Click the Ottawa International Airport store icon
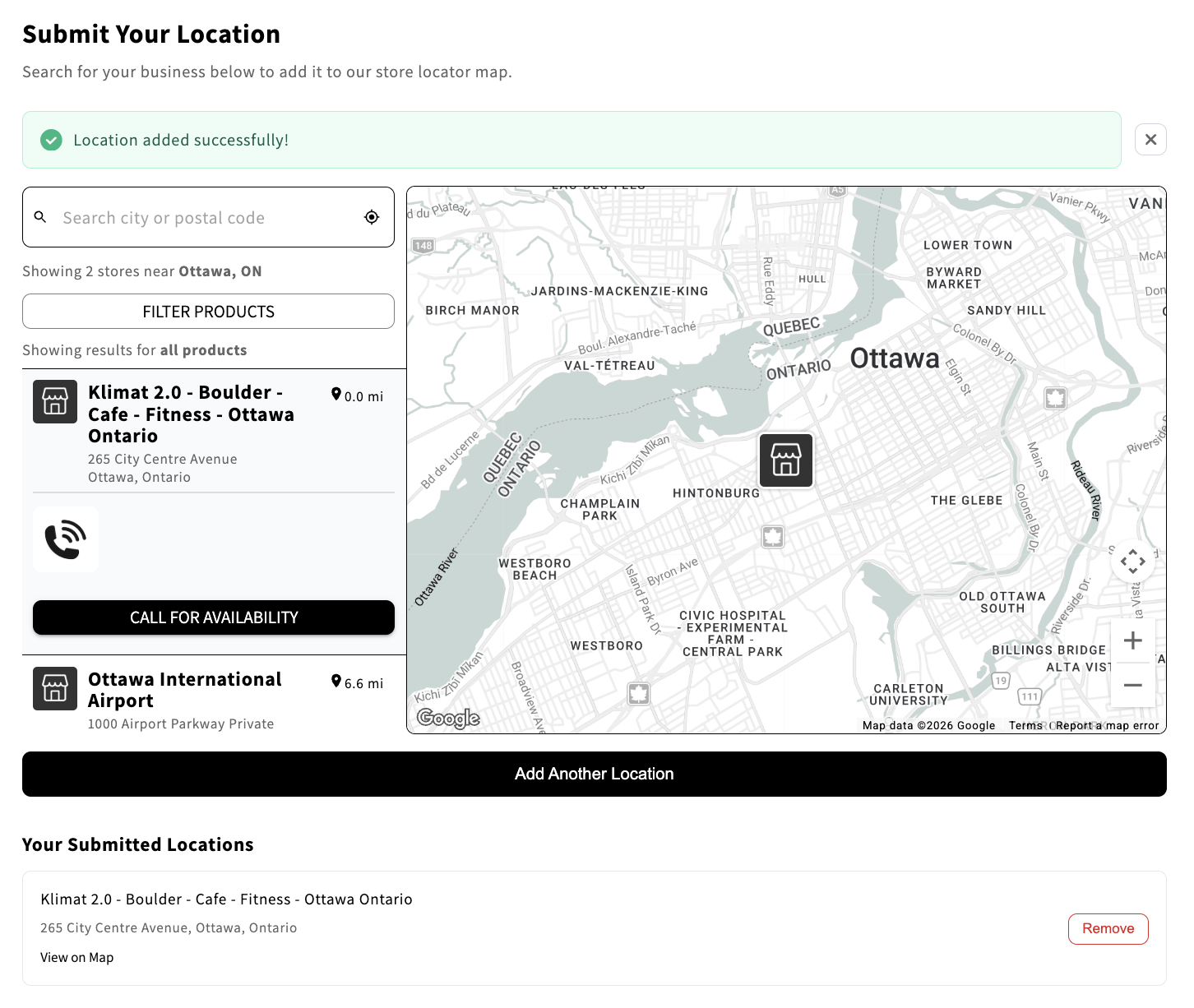The height and width of the screenshot is (1008, 1194). pos(54,688)
